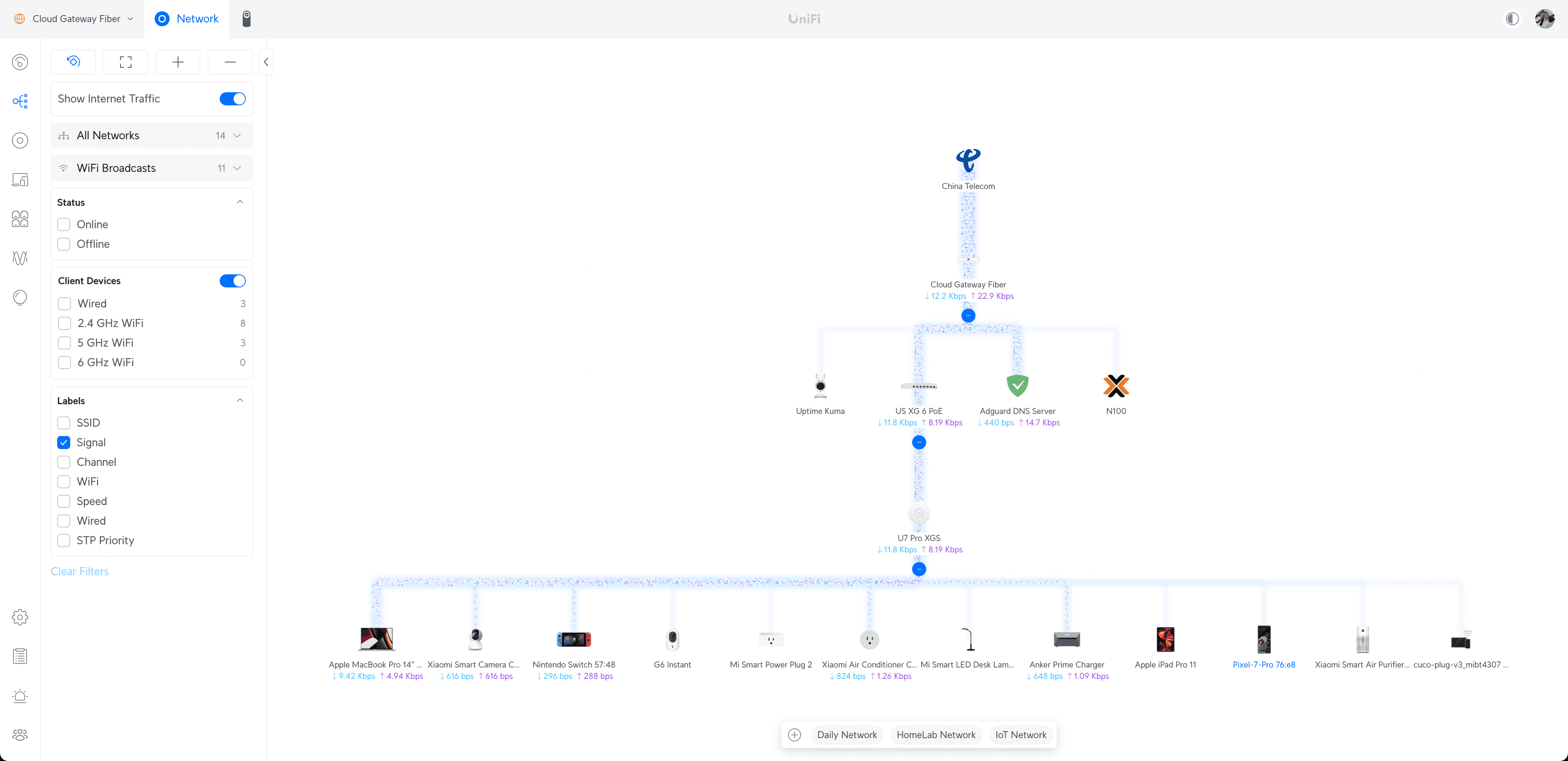1568x761 pixels.
Task: Open the Cloud Gateway Fiber site switcher
Action: point(74,19)
